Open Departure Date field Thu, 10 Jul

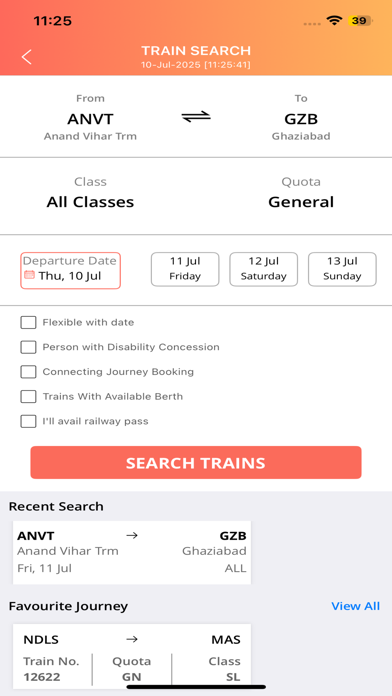70,270
